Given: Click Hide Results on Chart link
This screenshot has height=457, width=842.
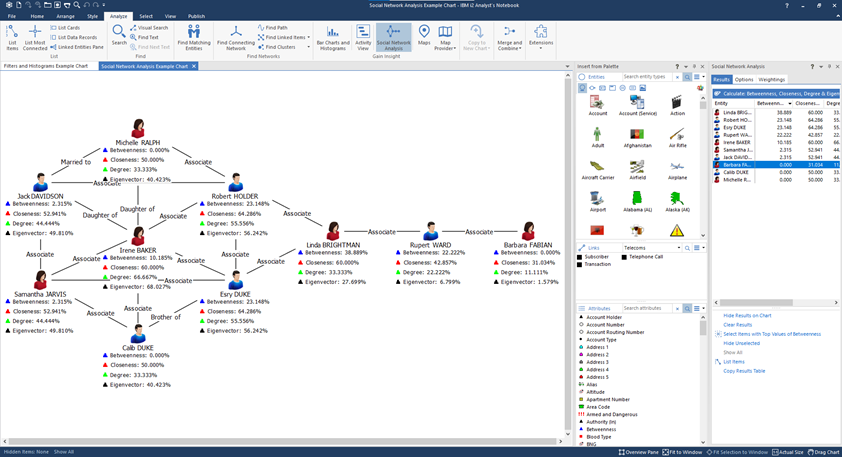Looking at the screenshot, I should coord(747,315).
